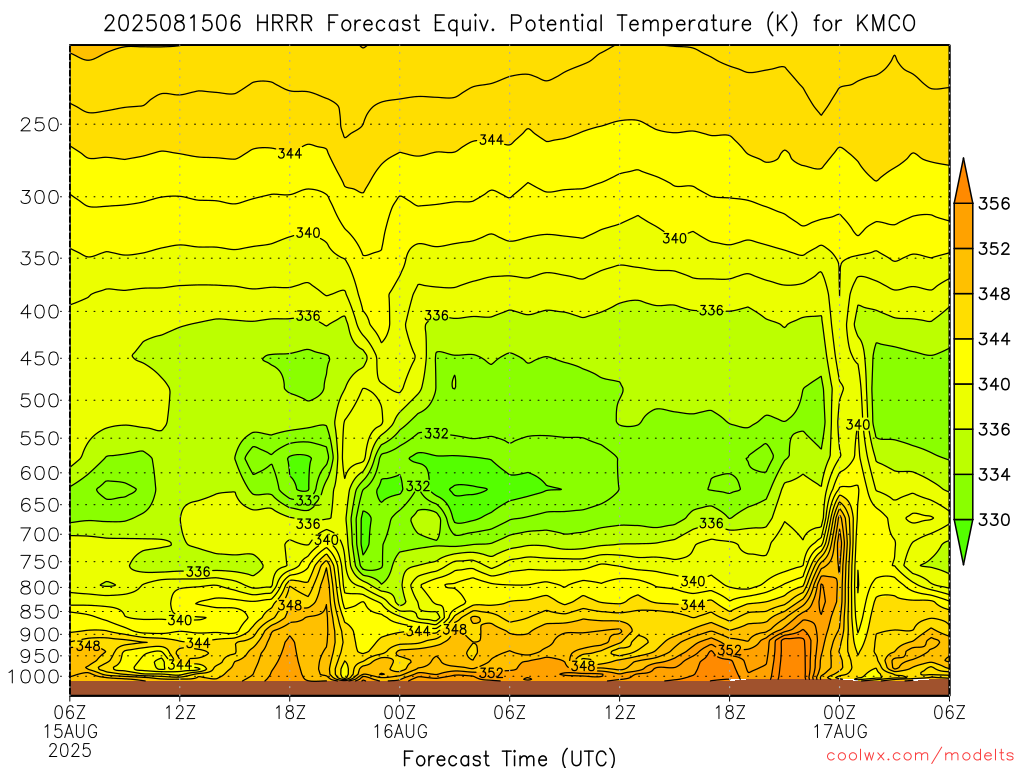Click the 00Z tick label above 16AUG

400,712
